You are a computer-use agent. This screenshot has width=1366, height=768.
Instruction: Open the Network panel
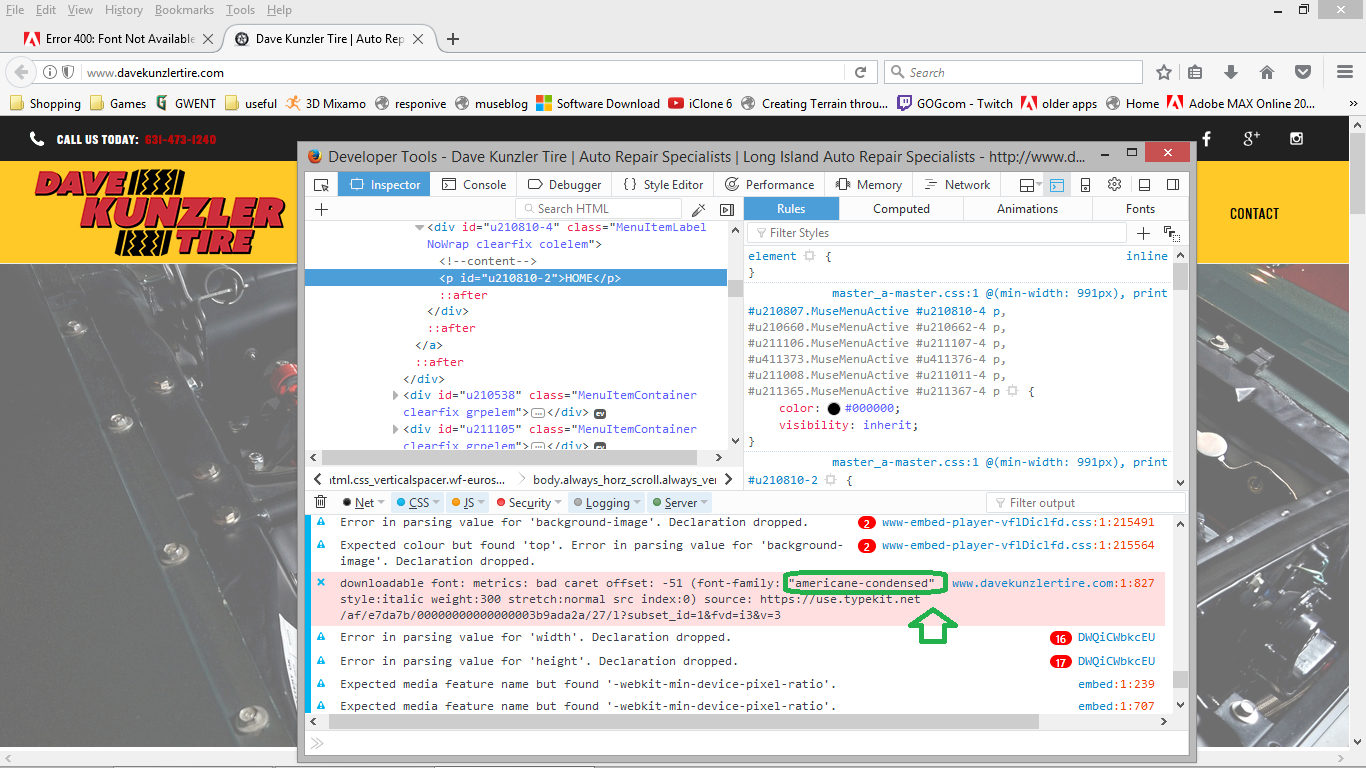957,185
